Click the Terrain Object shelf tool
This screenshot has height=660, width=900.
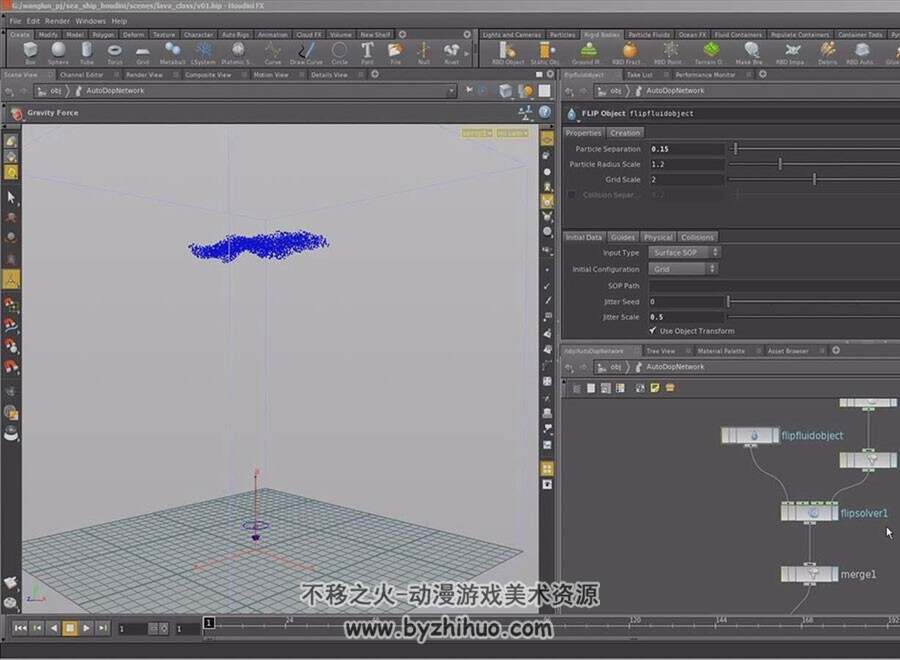[x=710, y=53]
